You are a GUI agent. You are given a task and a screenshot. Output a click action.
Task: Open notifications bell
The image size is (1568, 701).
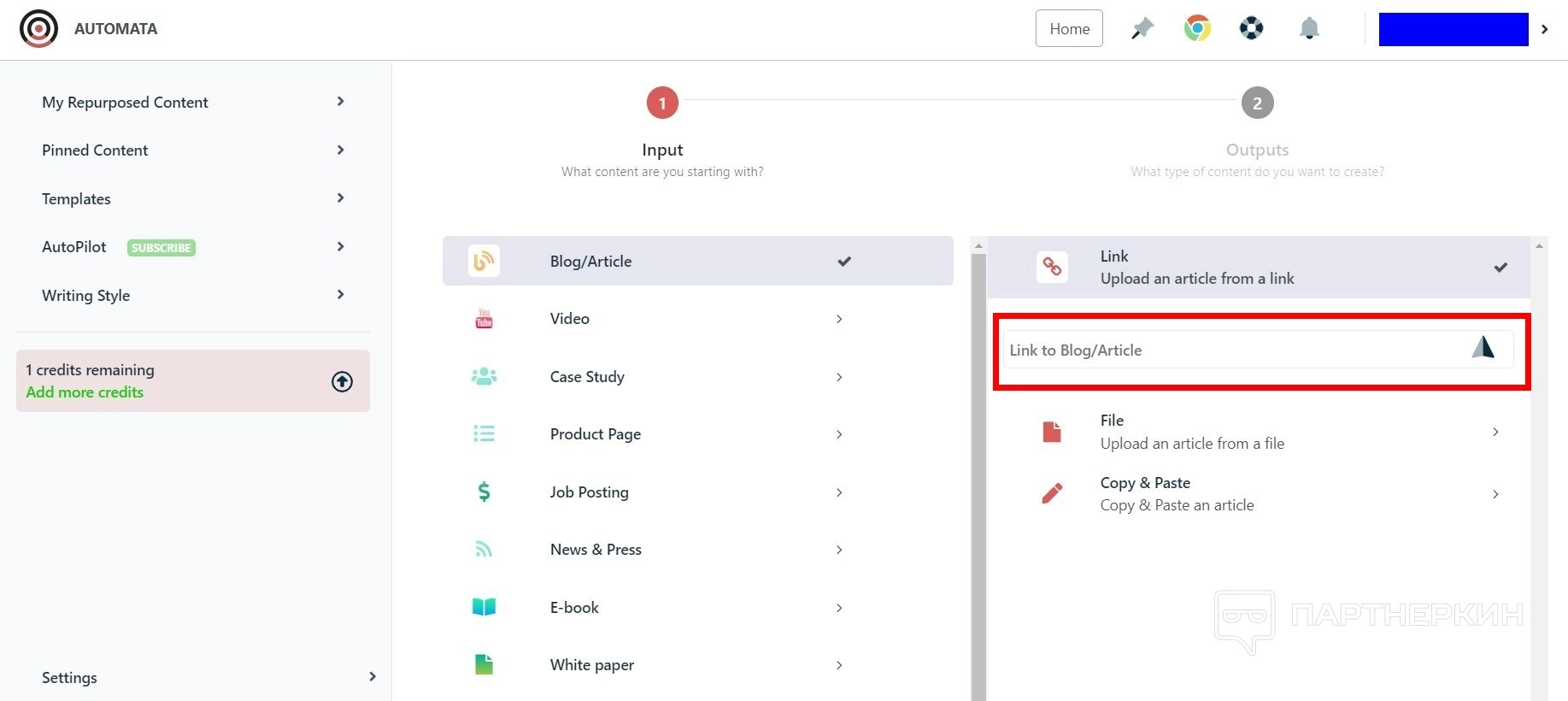[1308, 29]
